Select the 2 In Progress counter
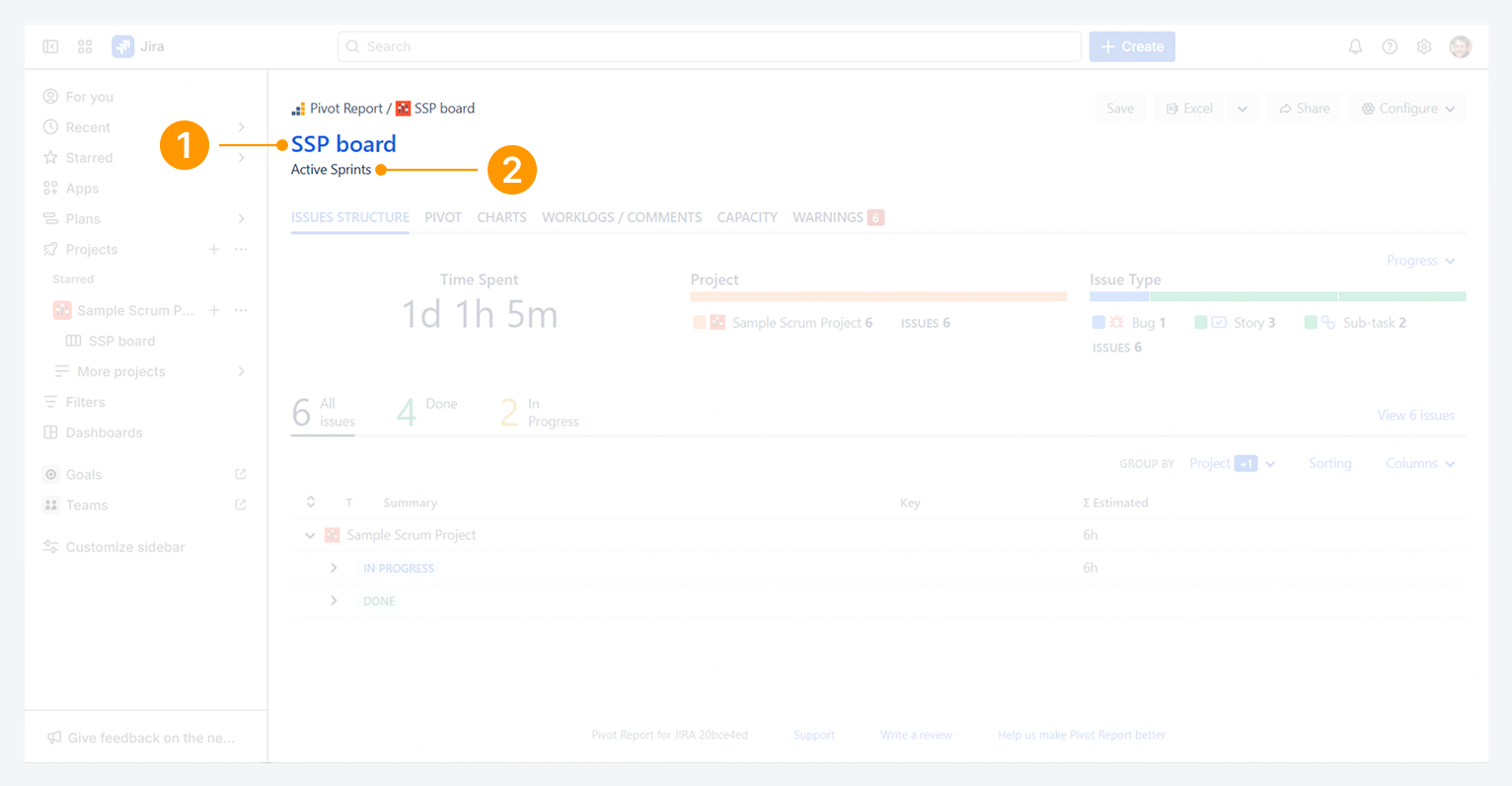 click(x=540, y=413)
